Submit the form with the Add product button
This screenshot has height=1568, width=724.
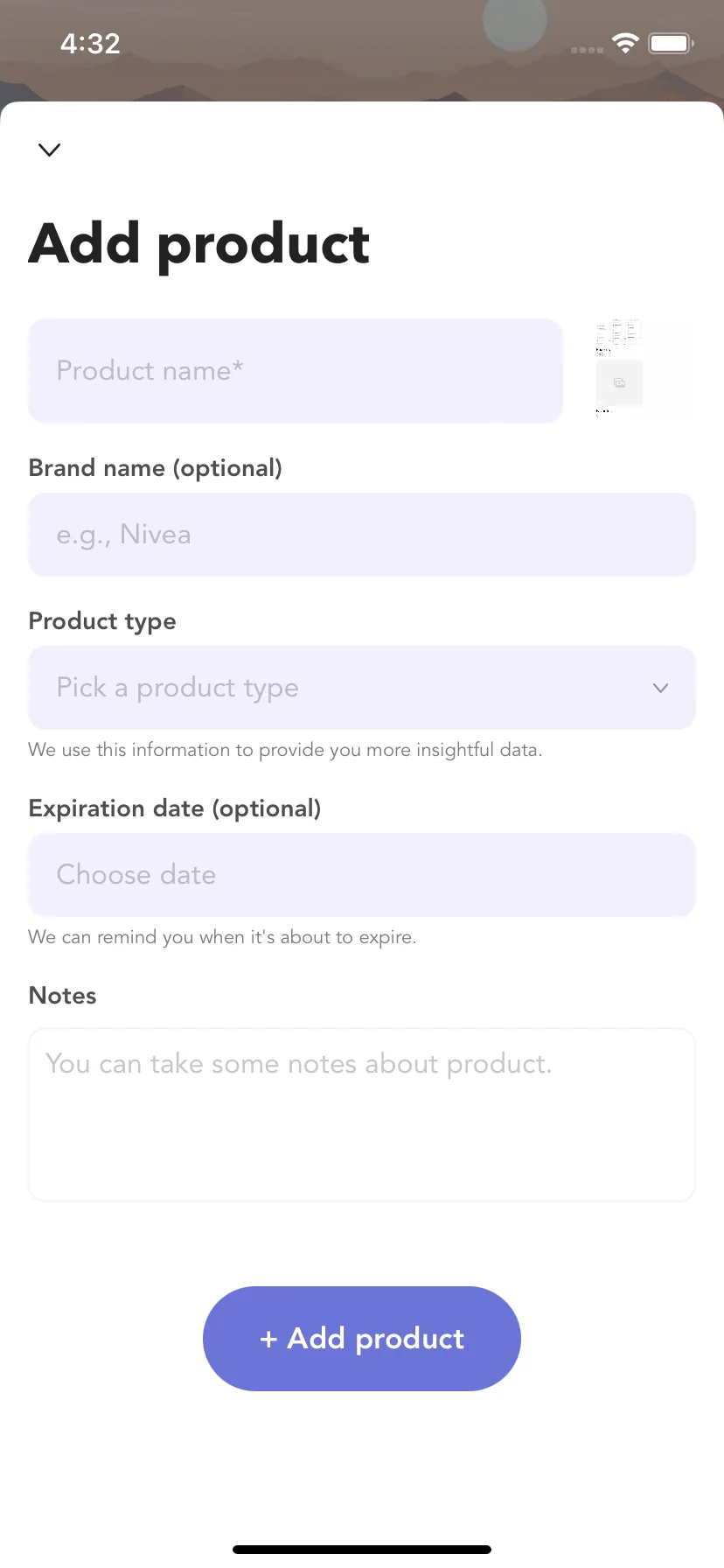362,1339
